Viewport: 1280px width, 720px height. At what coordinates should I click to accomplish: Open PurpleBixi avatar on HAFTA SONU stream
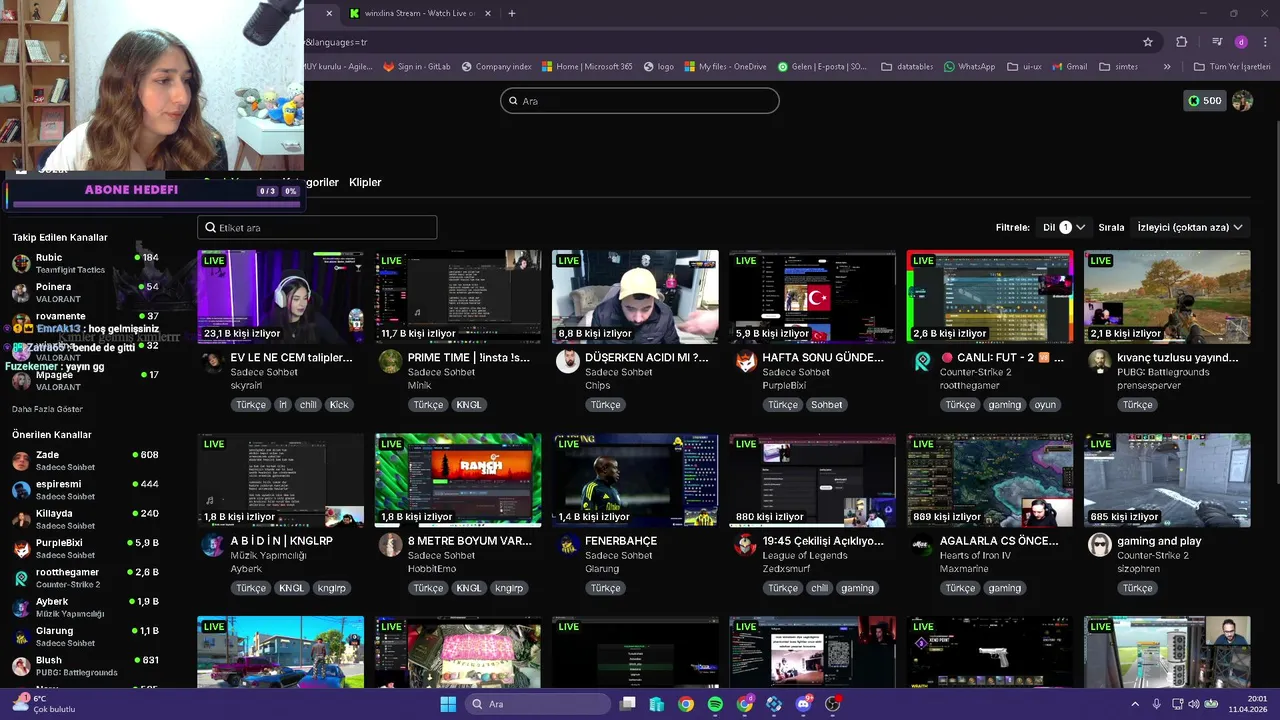coord(745,362)
